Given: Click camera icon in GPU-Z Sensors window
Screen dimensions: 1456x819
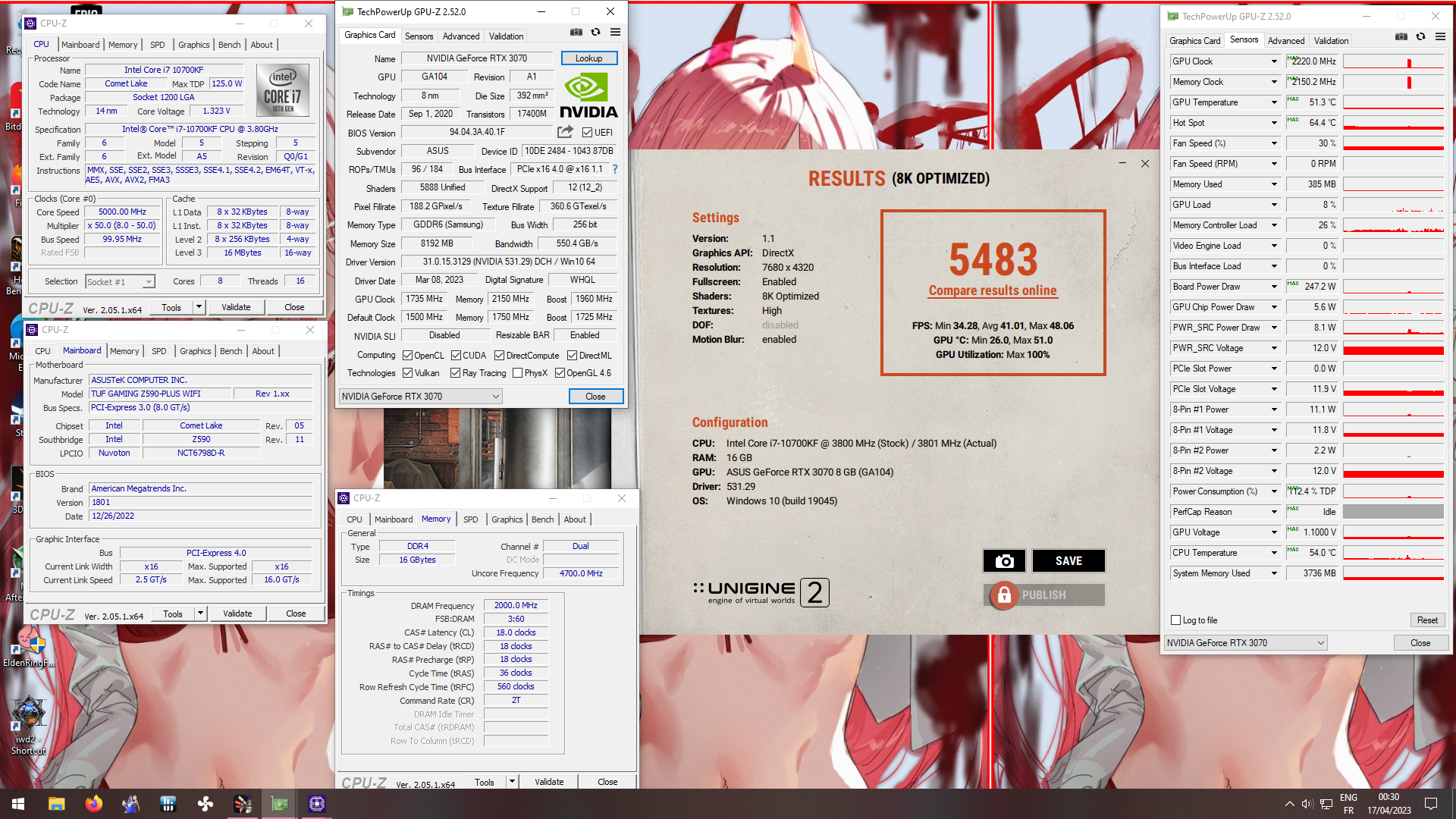Looking at the screenshot, I should [1401, 36].
